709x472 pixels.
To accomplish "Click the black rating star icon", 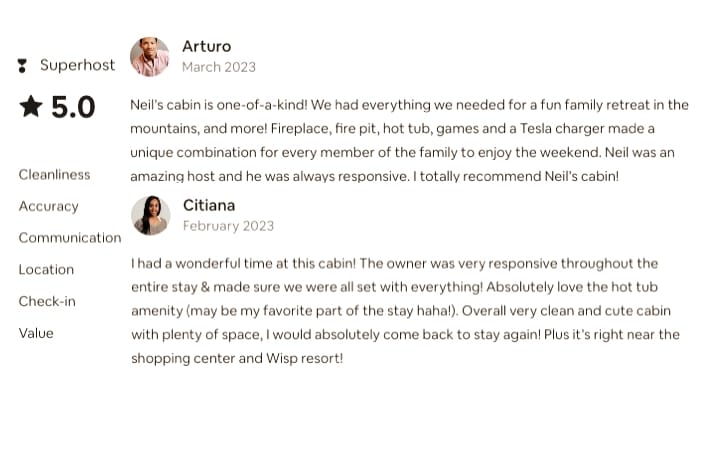I will click(31, 106).
